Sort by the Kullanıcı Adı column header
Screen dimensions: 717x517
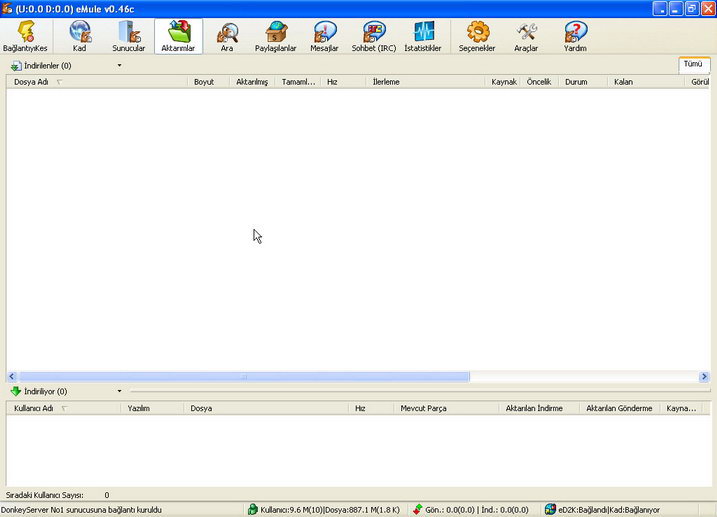[x=64, y=408]
